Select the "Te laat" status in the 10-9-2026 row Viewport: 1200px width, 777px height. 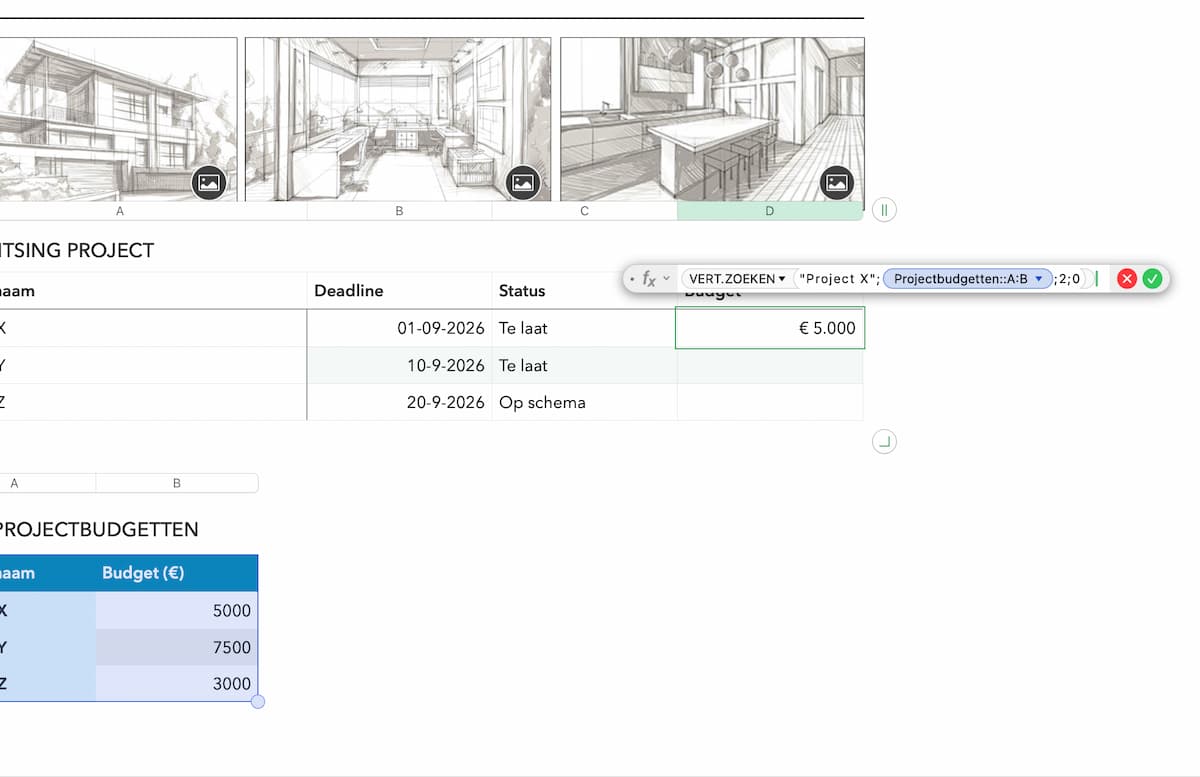(584, 366)
